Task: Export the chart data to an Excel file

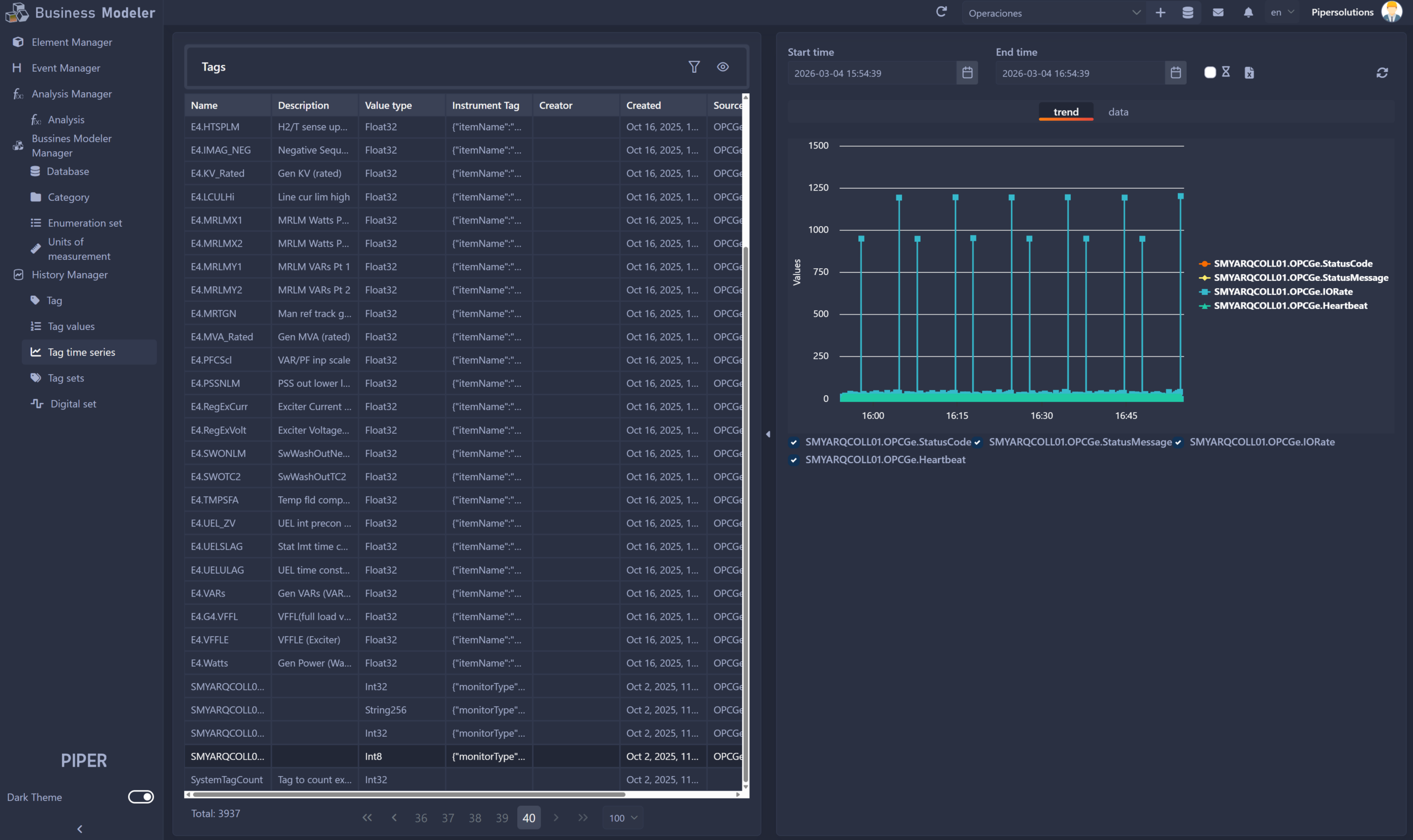Action: (1249, 72)
